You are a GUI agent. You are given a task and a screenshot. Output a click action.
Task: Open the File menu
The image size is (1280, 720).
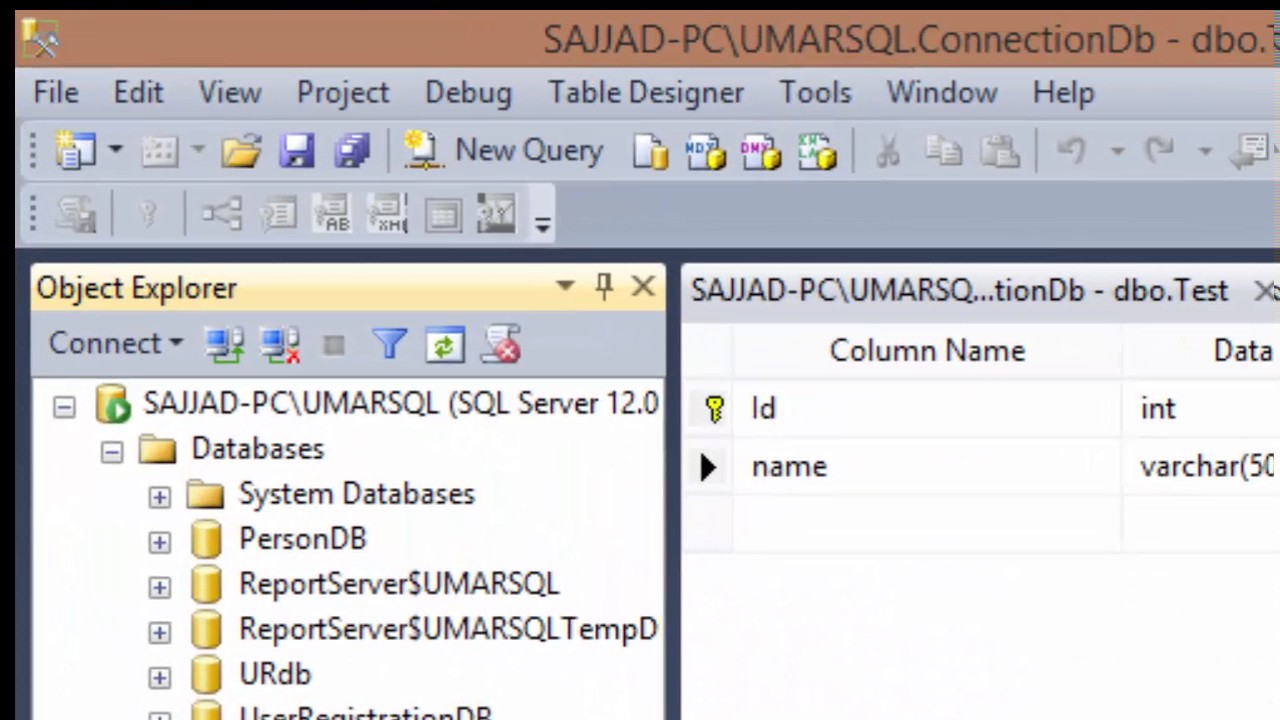pos(56,92)
